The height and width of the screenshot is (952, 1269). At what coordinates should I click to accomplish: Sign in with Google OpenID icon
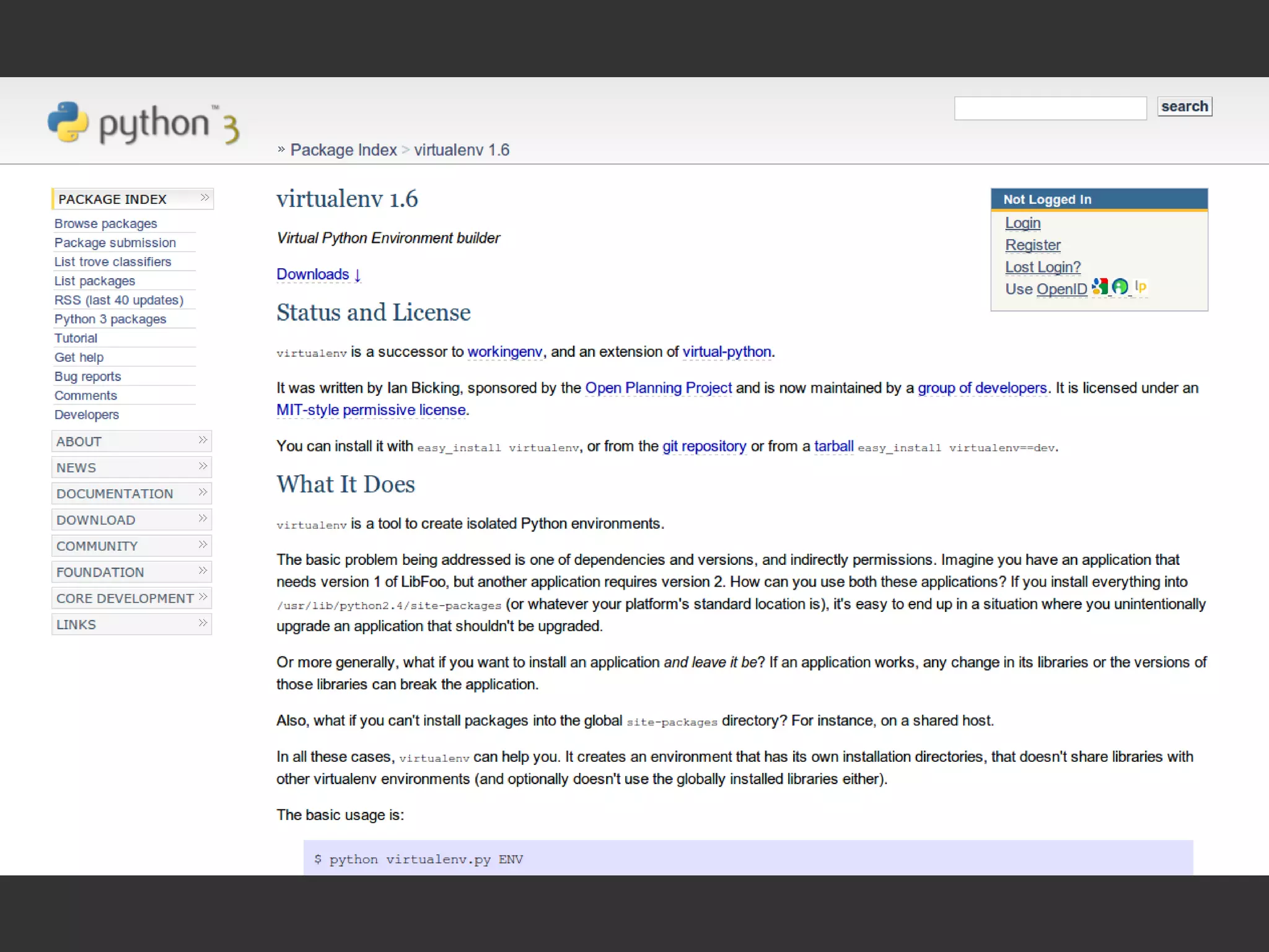click(x=1100, y=287)
